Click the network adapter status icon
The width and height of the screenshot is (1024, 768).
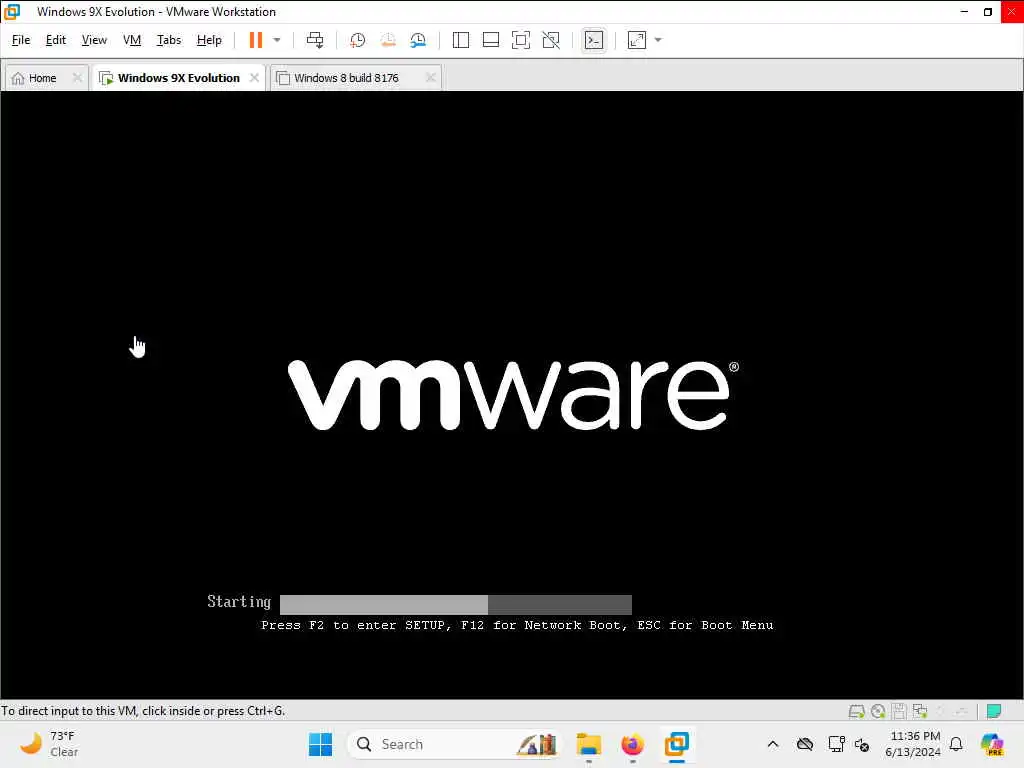click(920, 711)
